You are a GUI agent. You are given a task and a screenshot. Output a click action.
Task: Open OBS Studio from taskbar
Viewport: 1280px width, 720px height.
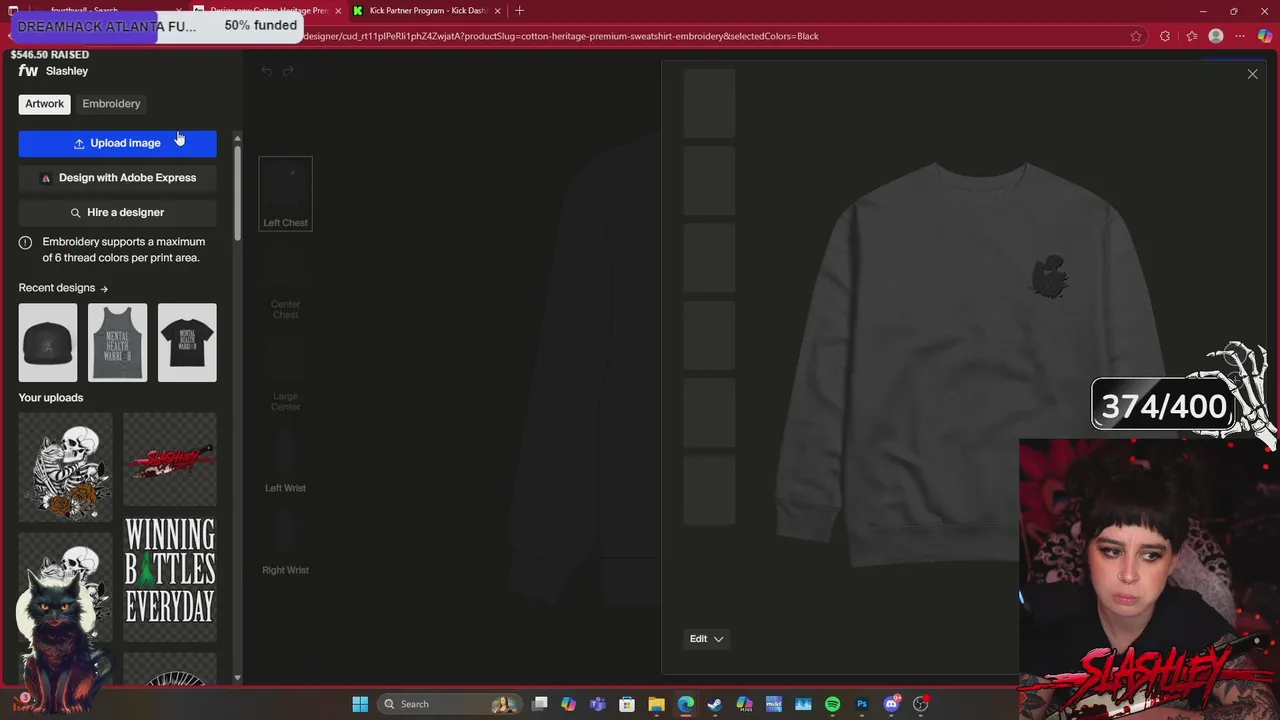pos(920,704)
